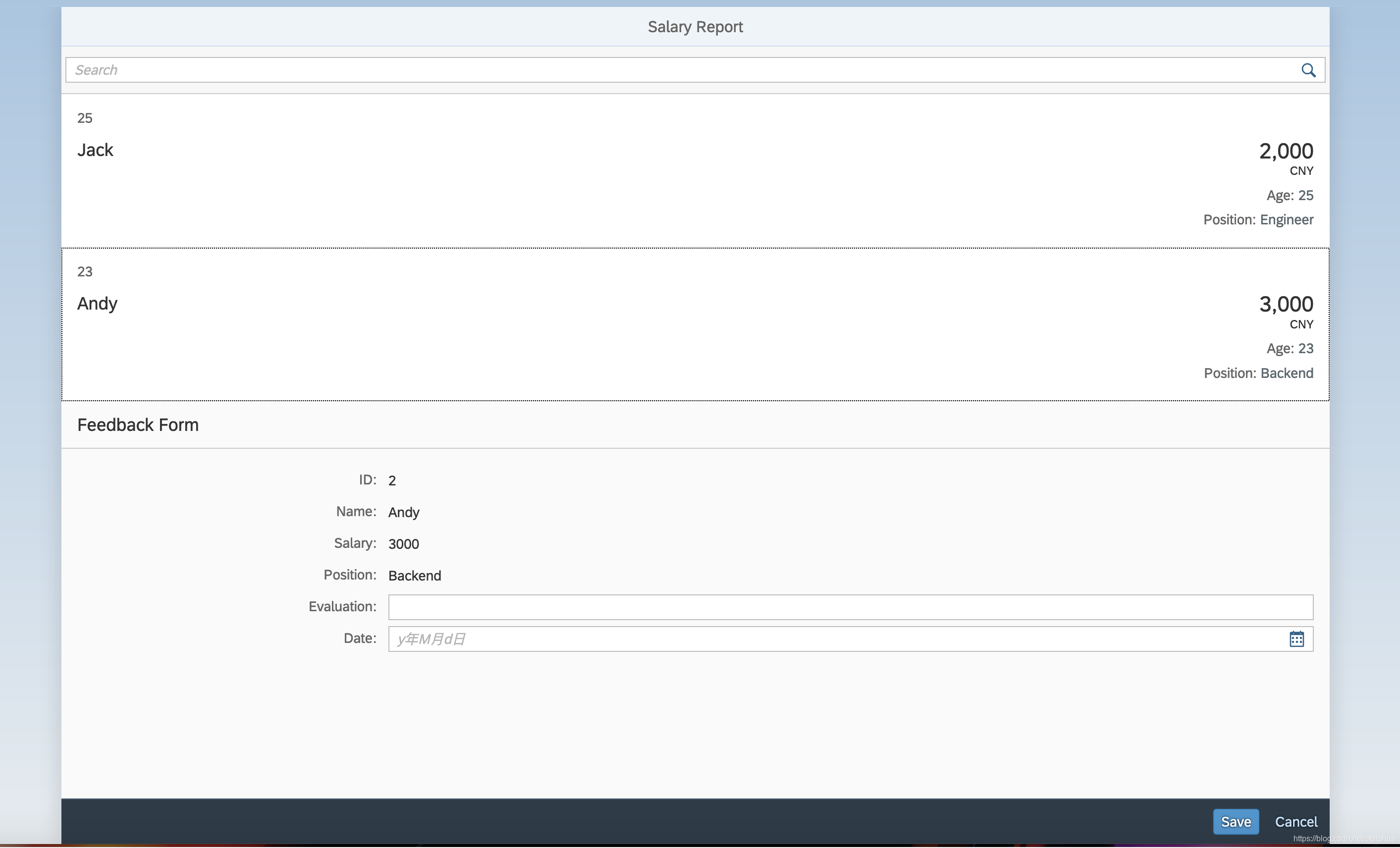Click the Salary Report title

(x=695, y=27)
